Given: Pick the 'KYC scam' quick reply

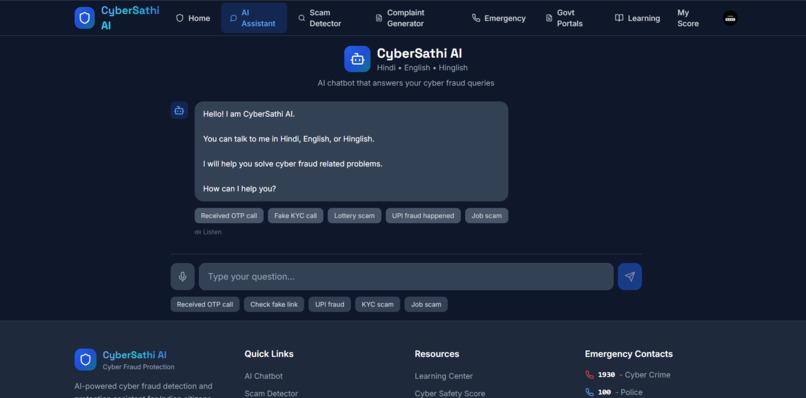Looking at the screenshot, I should coord(377,304).
